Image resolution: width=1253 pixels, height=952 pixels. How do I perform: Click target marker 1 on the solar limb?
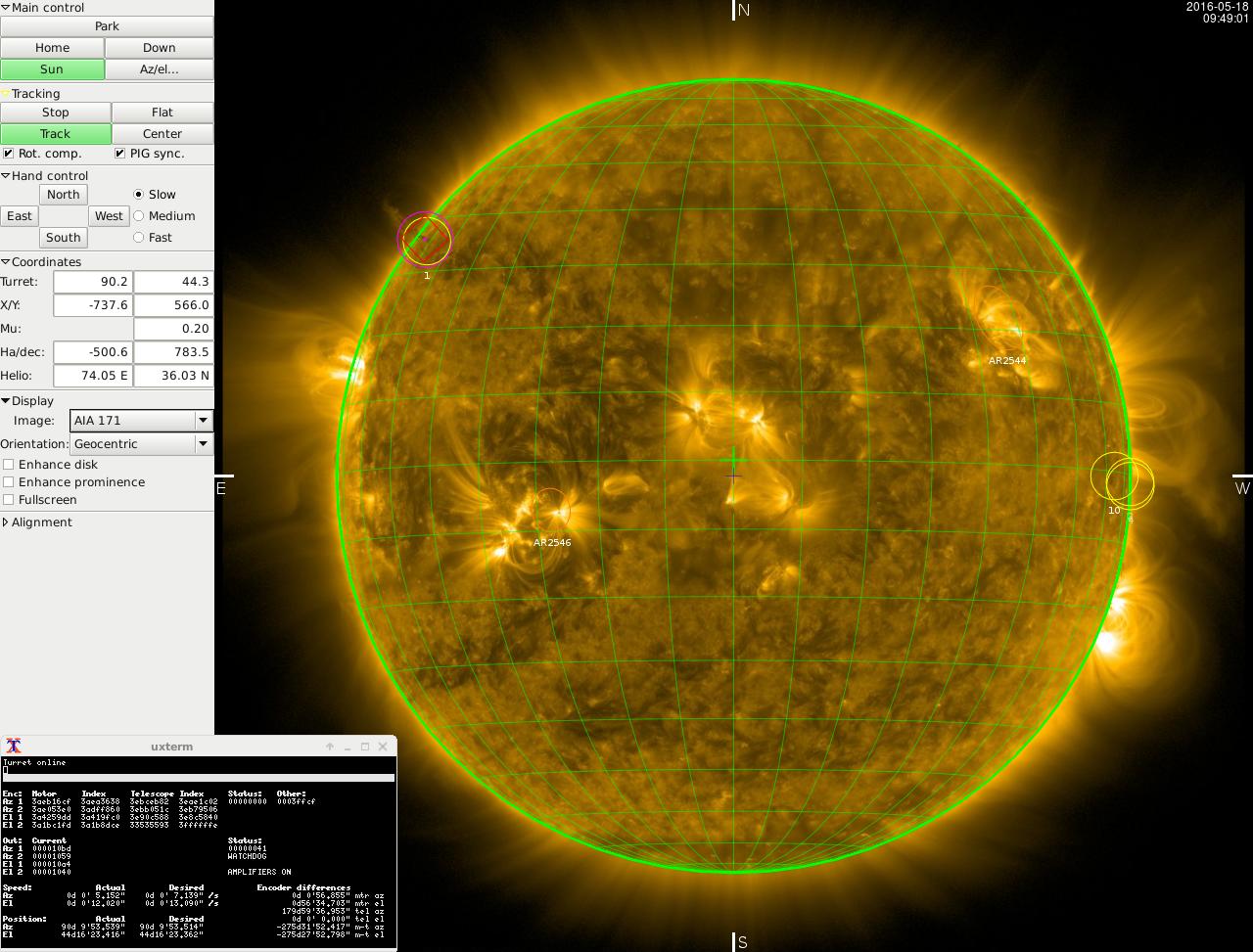(426, 239)
